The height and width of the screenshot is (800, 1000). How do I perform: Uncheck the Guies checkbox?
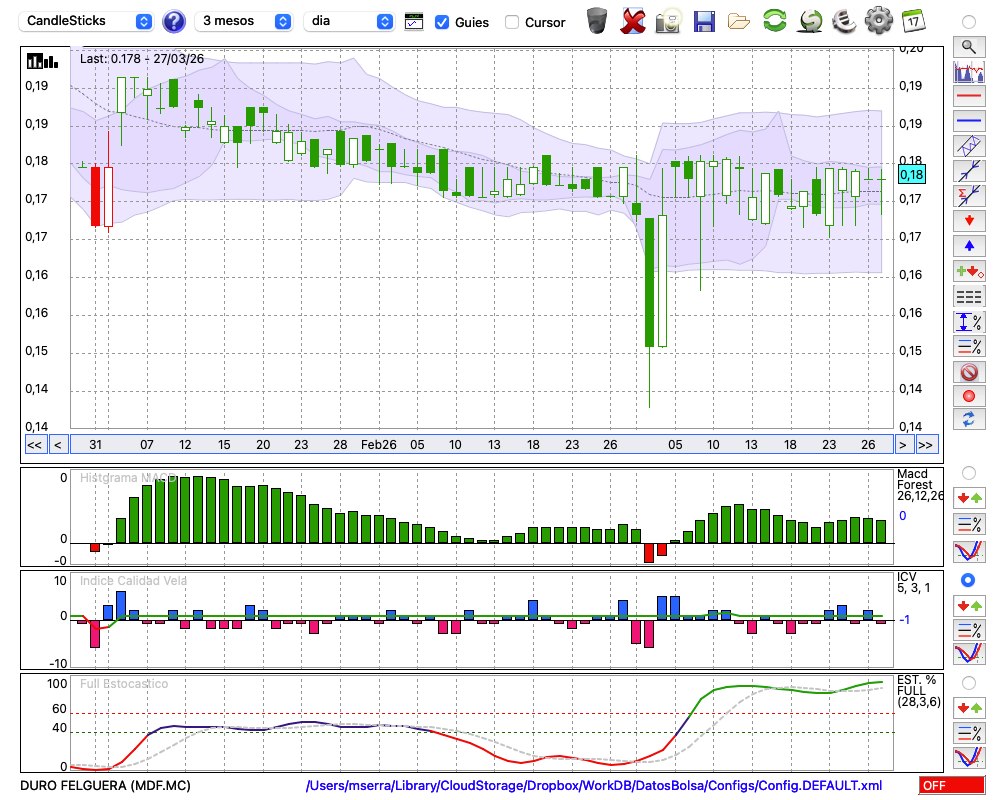tap(442, 22)
